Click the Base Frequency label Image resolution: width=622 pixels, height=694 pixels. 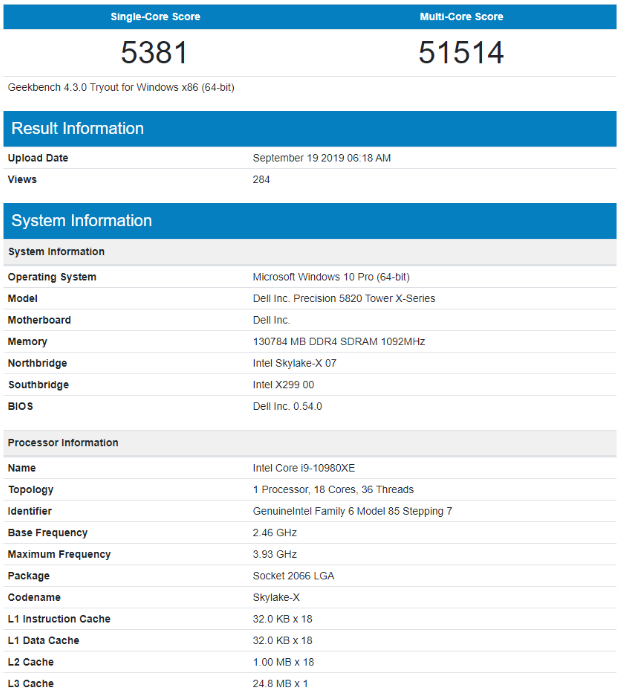tap(48, 533)
